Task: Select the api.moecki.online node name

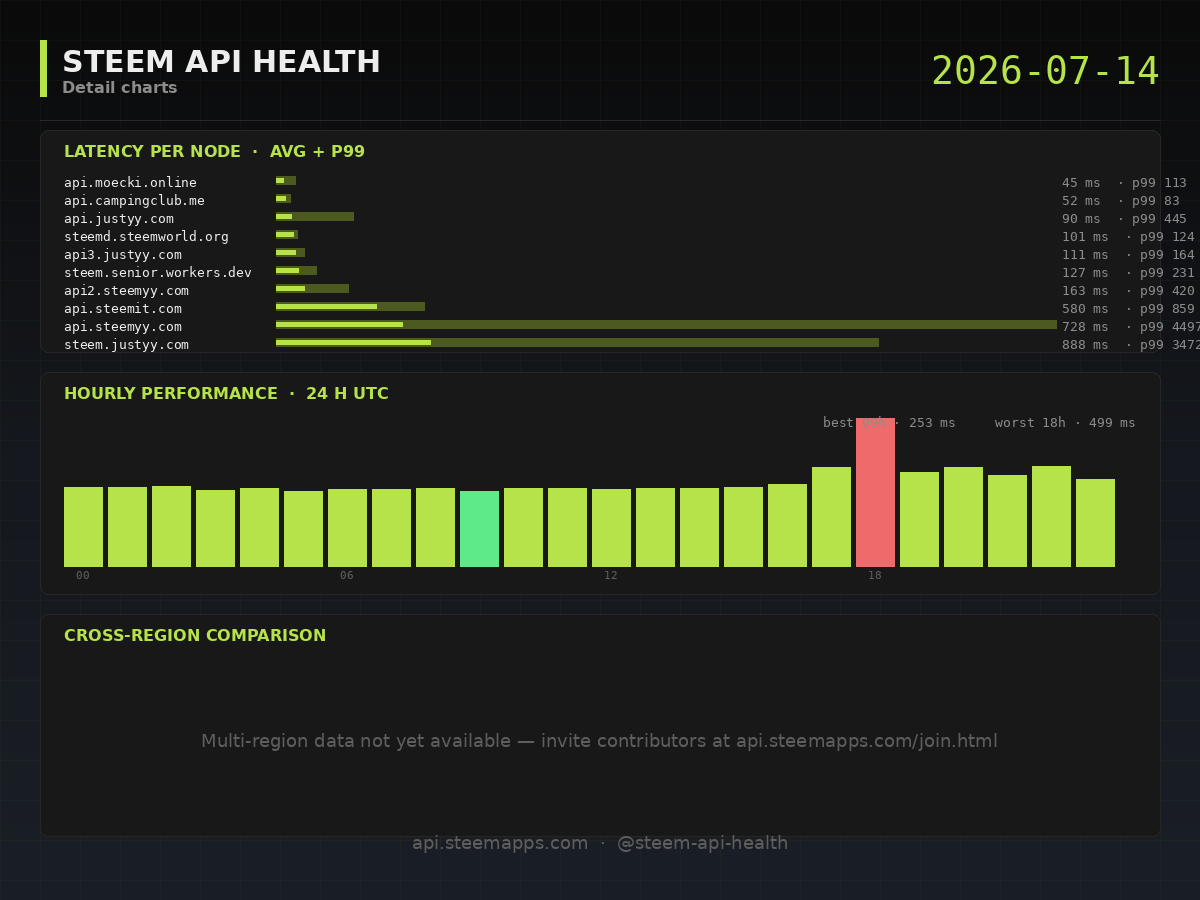Action: [130, 183]
